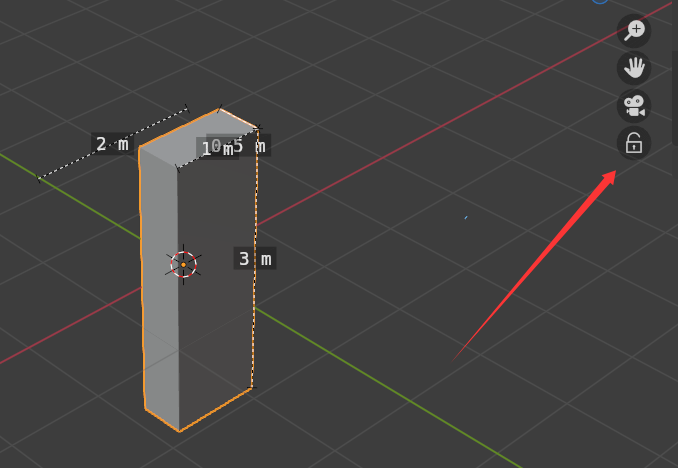Image resolution: width=678 pixels, height=468 pixels.
Task: Click the zoom view magnifier icon
Action: [x=634, y=31]
